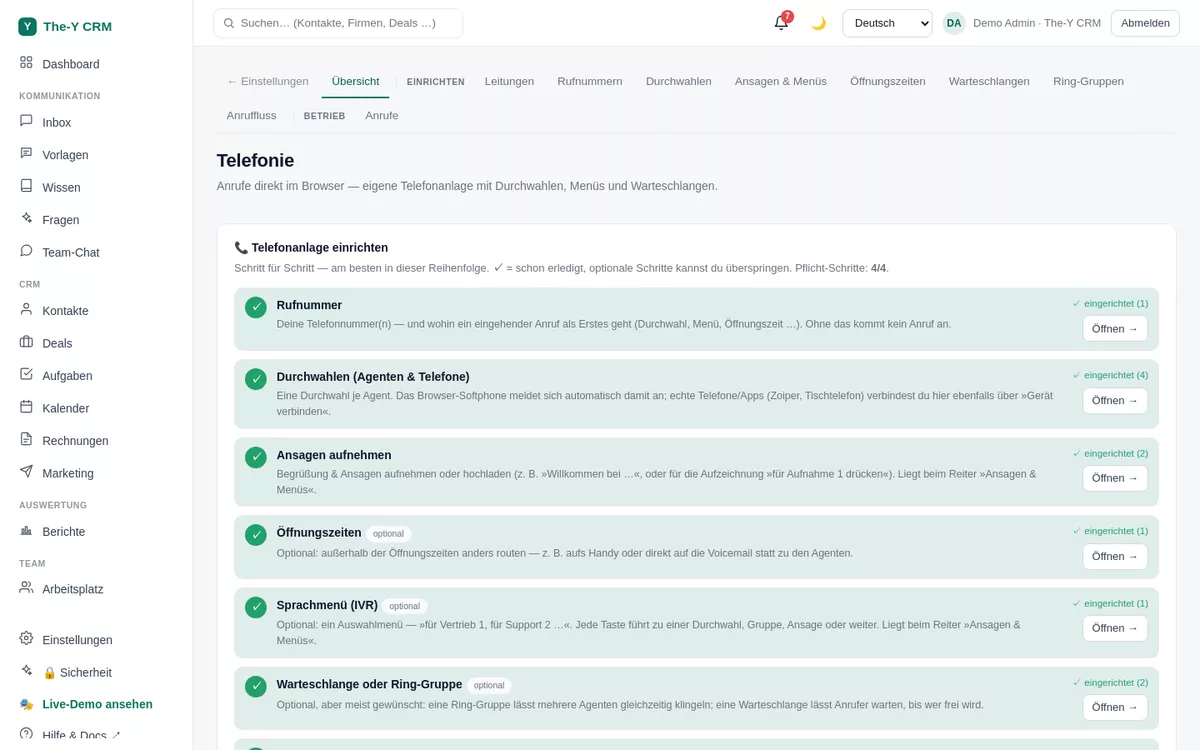Switch to the Durchwahlen tab
1200x750 pixels.
(x=679, y=81)
